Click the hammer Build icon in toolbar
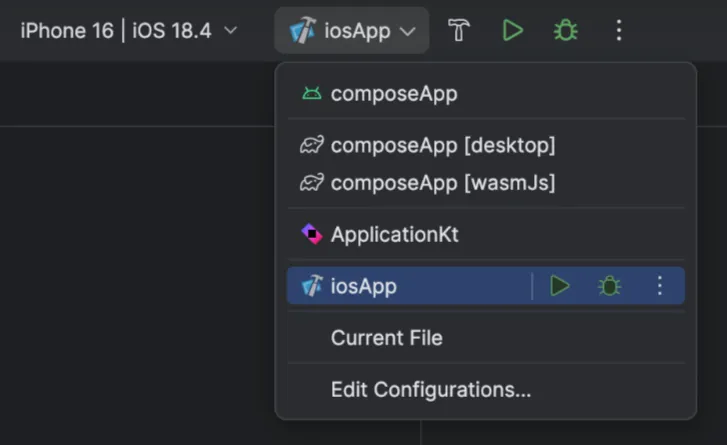This screenshot has height=445, width=727. tap(459, 31)
